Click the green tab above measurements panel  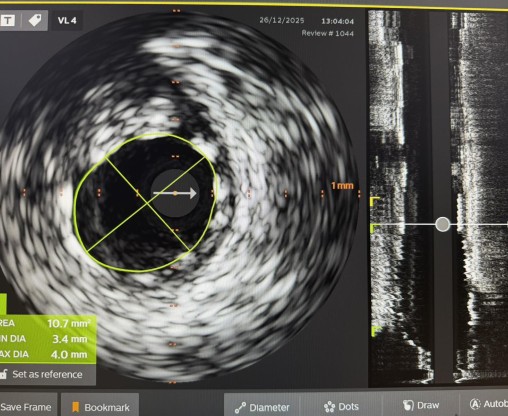(3, 304)
